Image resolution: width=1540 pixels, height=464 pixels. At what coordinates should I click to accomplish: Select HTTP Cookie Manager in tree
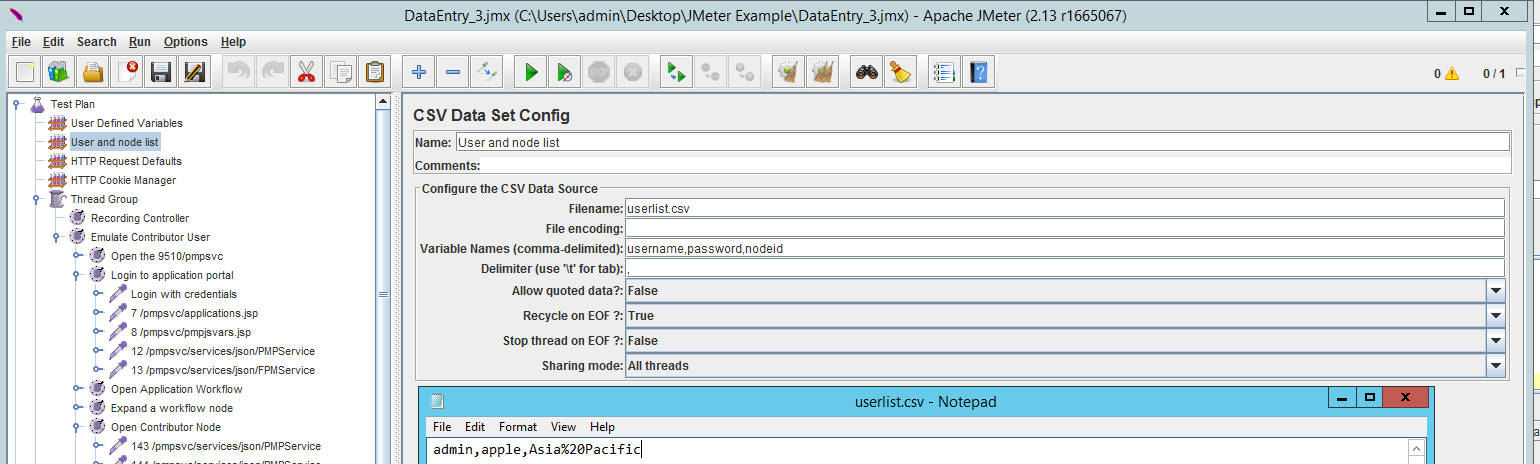pos(123,180)
